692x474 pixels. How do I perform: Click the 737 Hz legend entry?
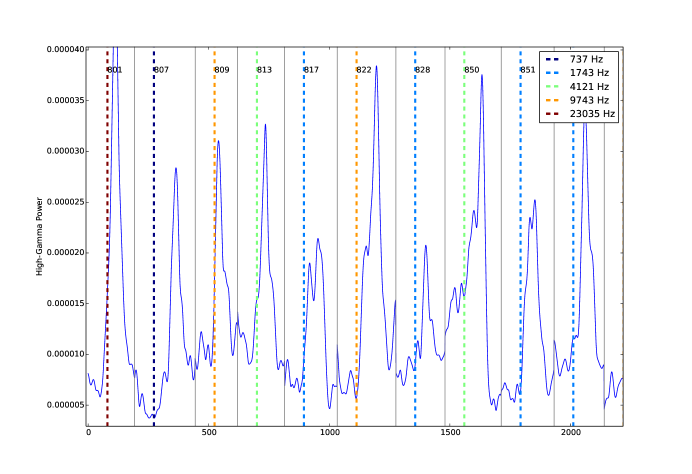pyautogui.click(x=586, y=59)
